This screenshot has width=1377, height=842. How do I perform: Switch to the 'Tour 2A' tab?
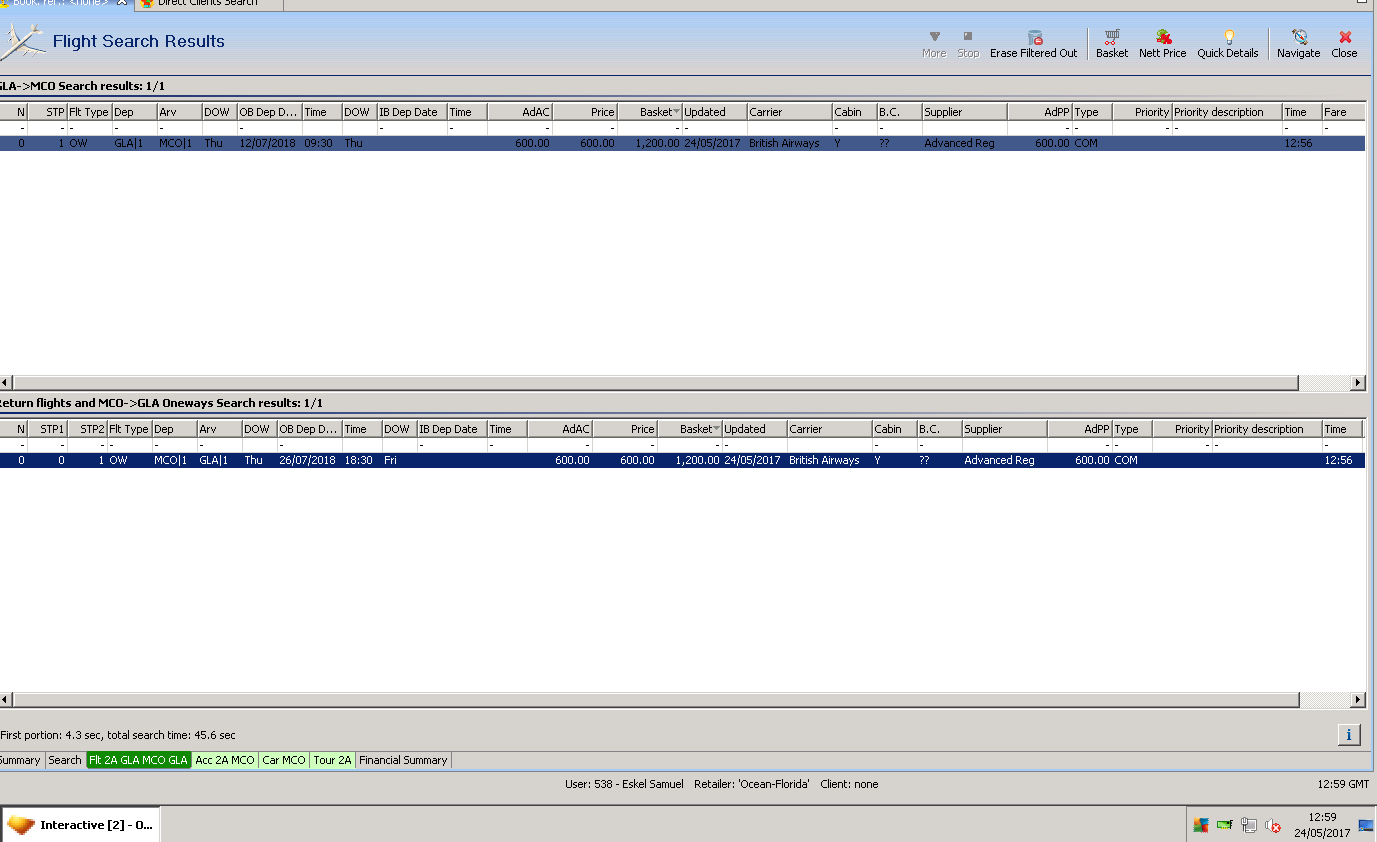tap(333, 760)
